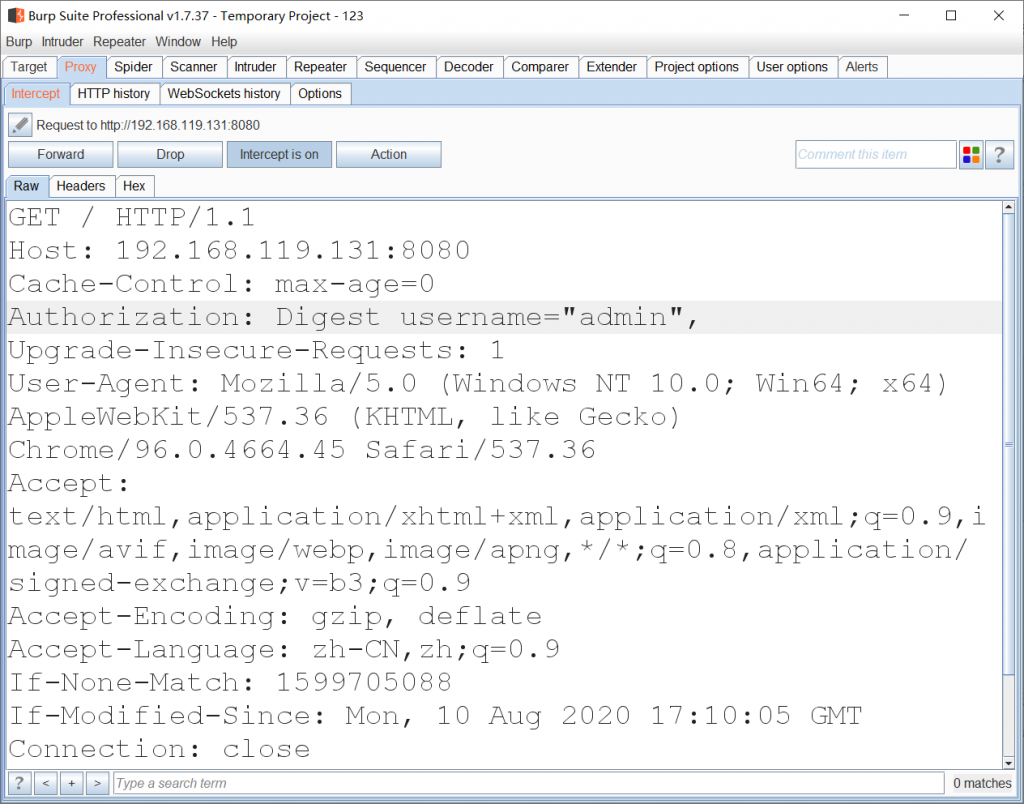This screenshot has height=804, width=1024.
Task: Click the 0 matches status text
Action: pos(982,782)
